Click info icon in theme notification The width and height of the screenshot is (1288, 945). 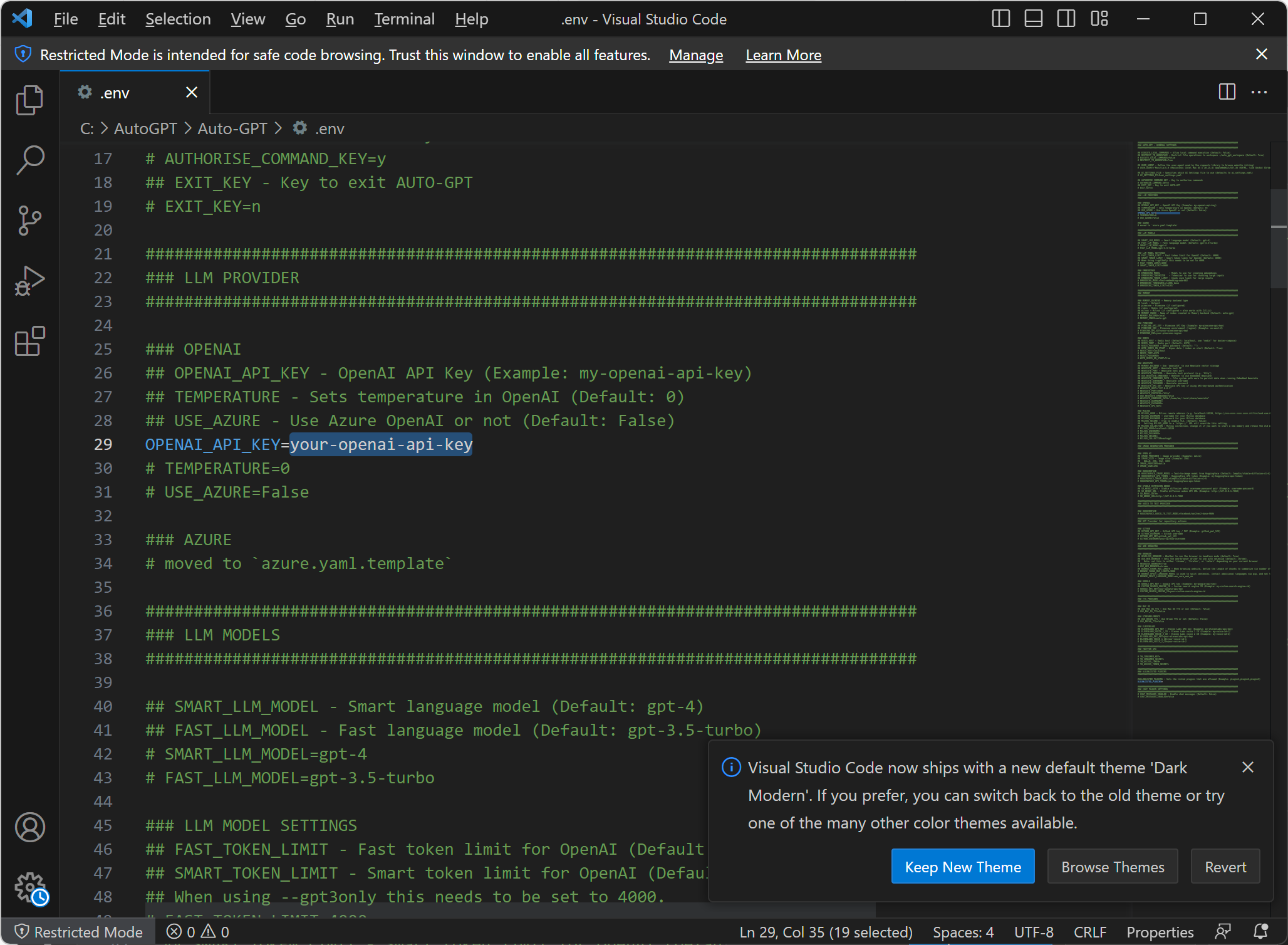(731, 767)
